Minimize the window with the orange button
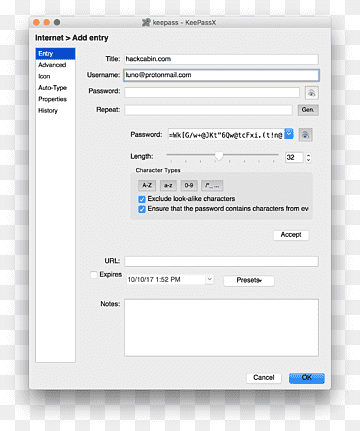The width and height of the screenshot is (360, 431). tap(47, 22)
